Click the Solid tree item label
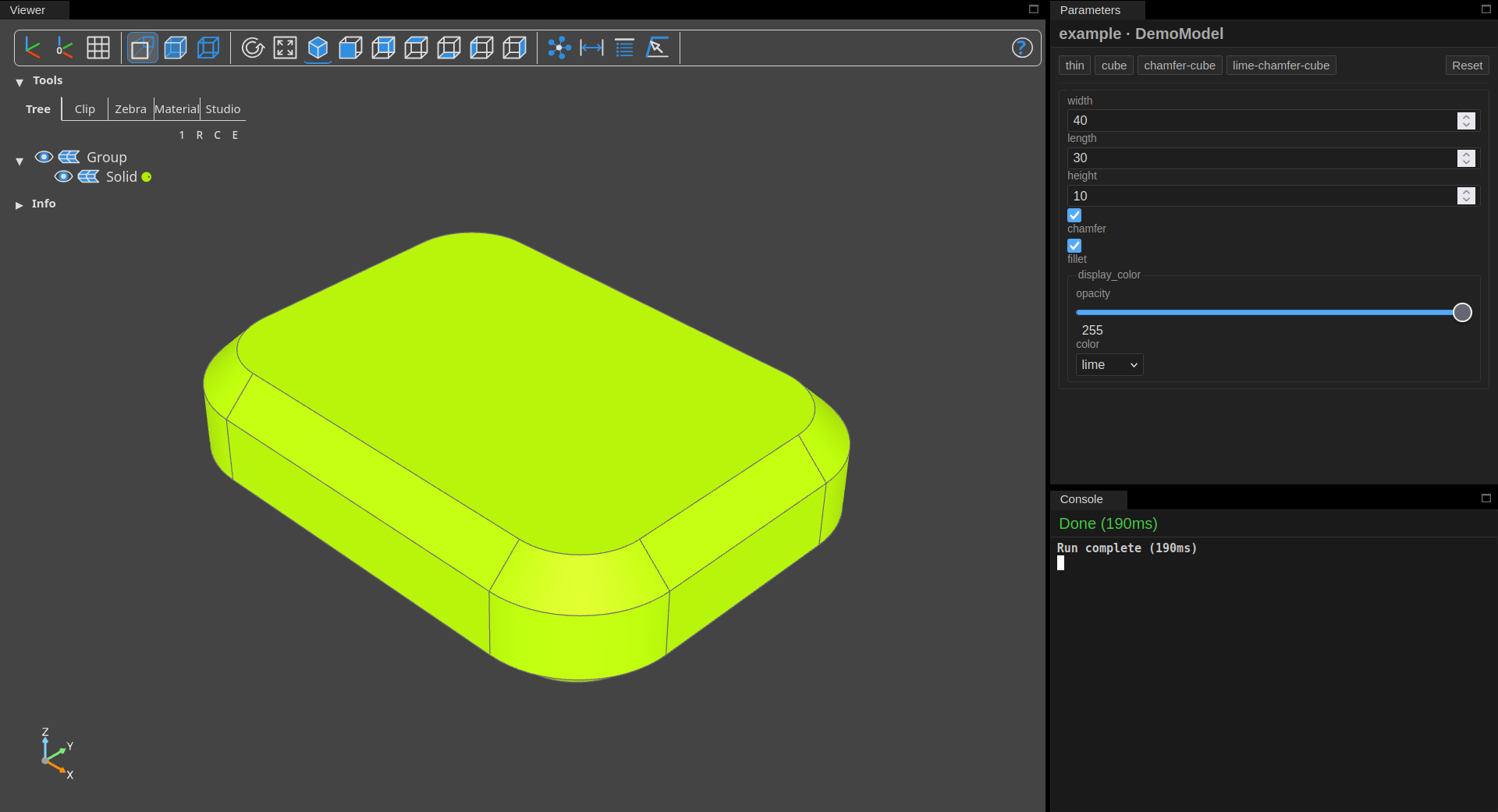This screenshot has width=1498, height=812. point(121,177)
